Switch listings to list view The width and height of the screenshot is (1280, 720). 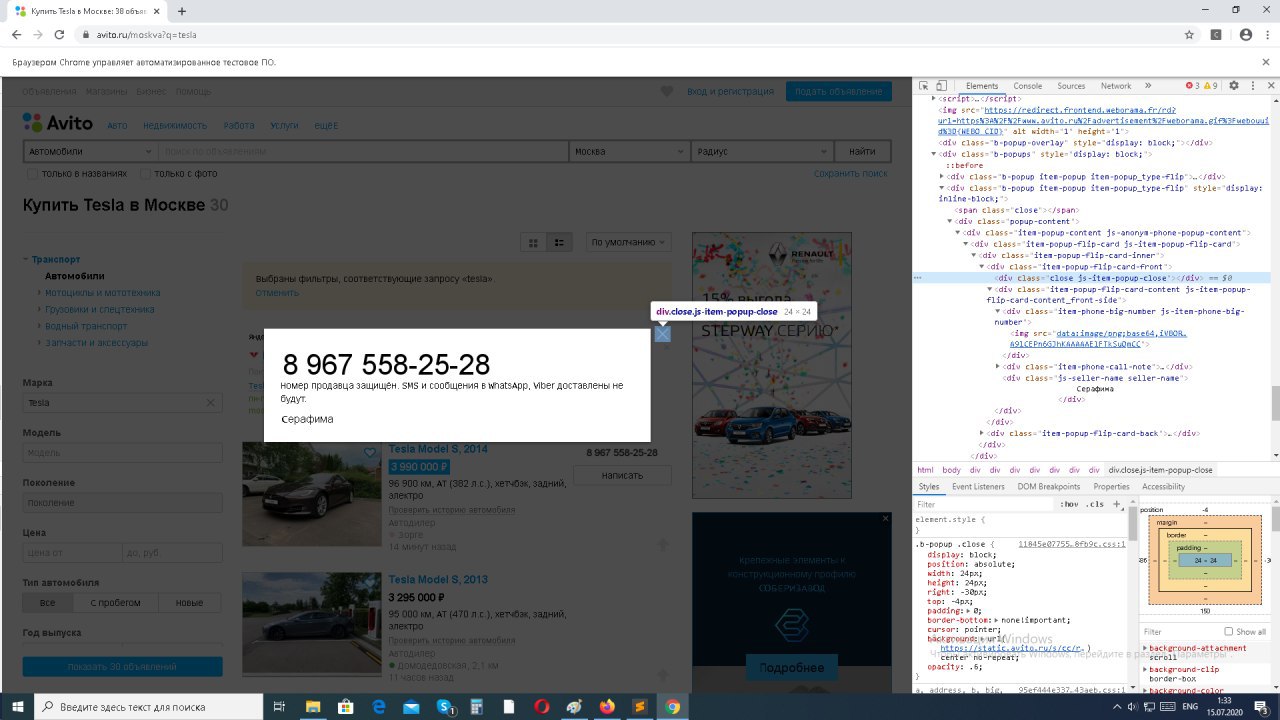point(559,242)
